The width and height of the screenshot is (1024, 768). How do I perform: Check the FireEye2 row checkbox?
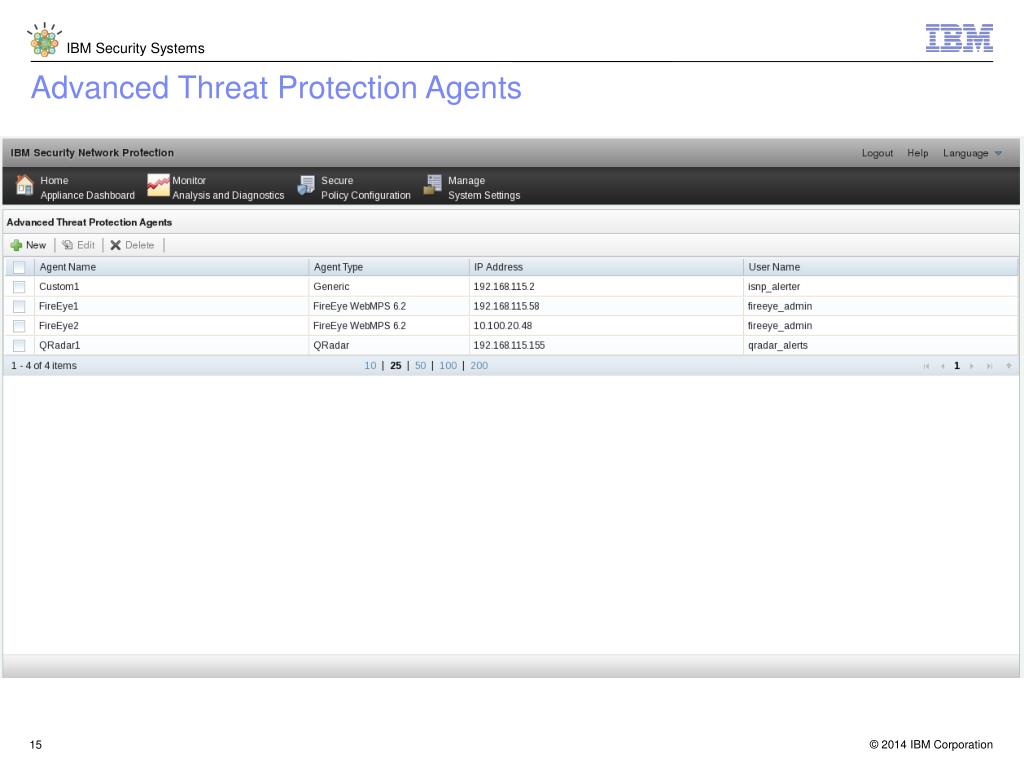coord(20,326)
